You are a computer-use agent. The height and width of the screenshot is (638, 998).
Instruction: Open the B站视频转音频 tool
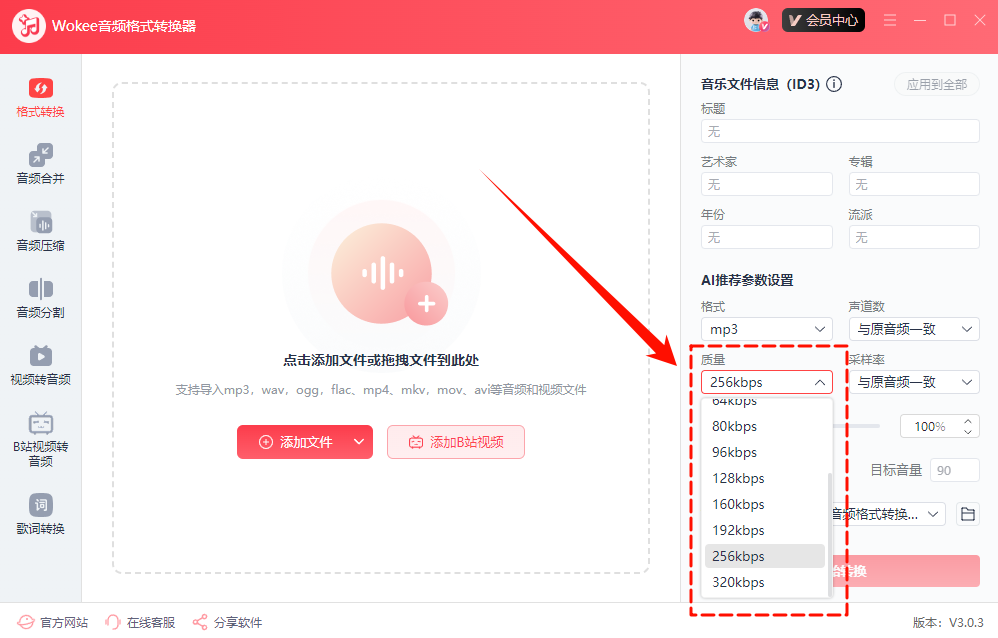40,438
